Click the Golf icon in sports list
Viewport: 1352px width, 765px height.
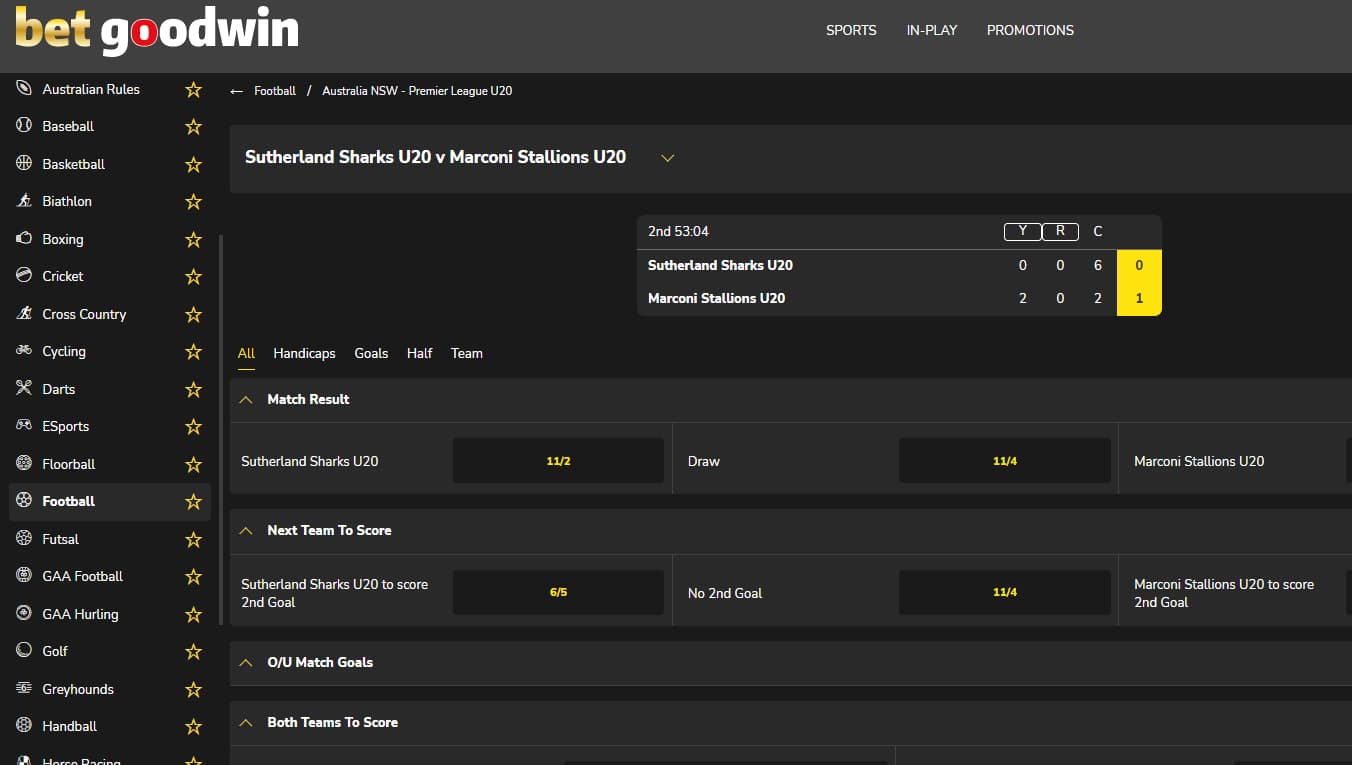click(x=24, y=651)
